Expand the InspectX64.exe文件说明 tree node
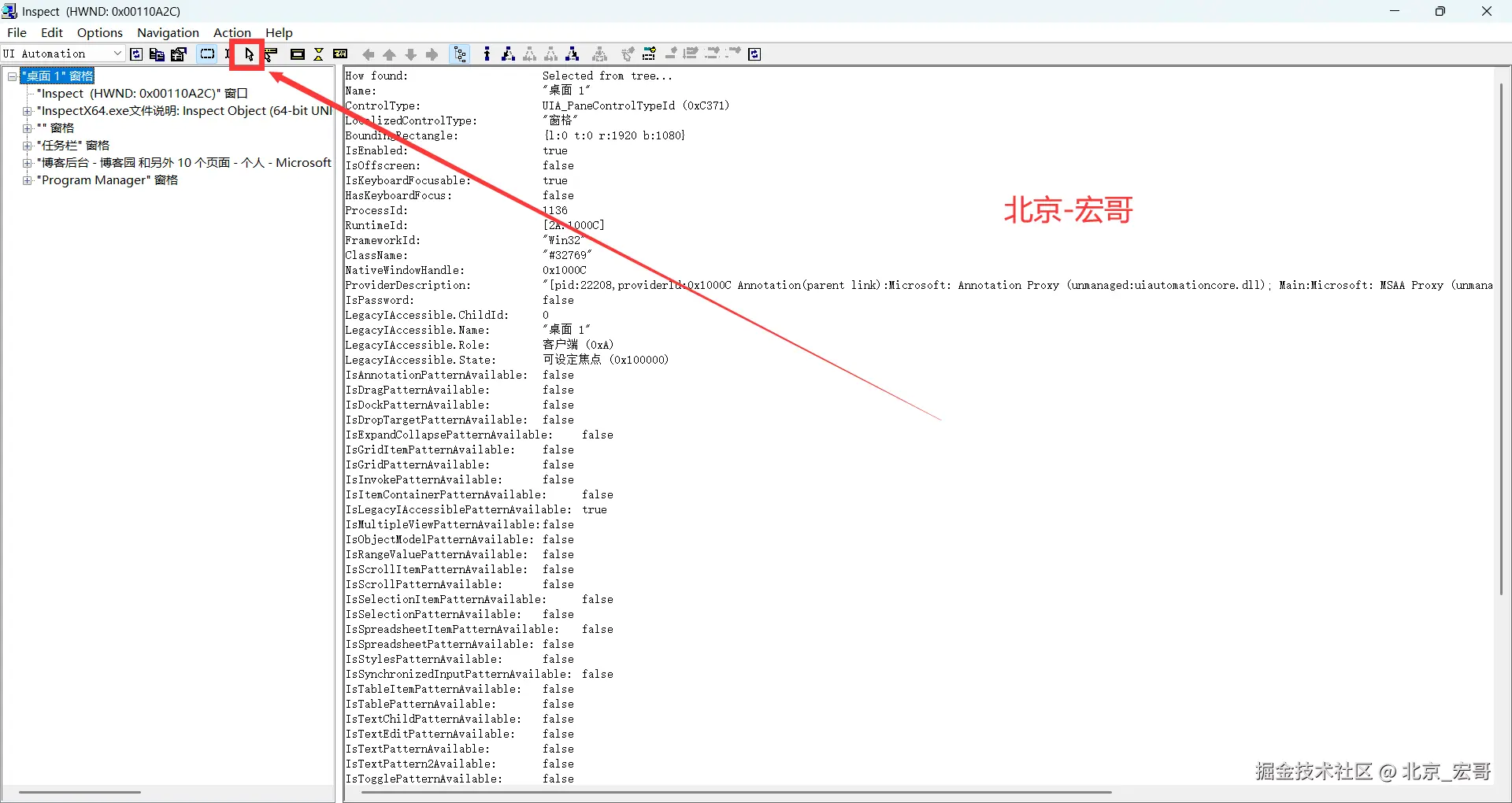Image resolution: width=1512 pixels, height=803 pixels. (x=28, y=111)
